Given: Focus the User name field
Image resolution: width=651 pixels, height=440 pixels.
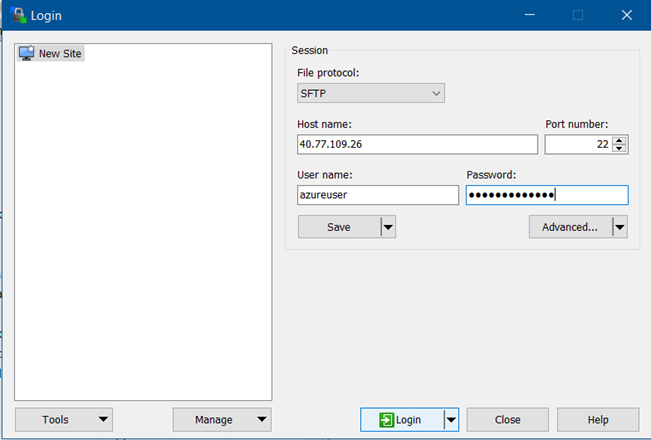Looking at the screenshot, I should [x=378, y=195].
